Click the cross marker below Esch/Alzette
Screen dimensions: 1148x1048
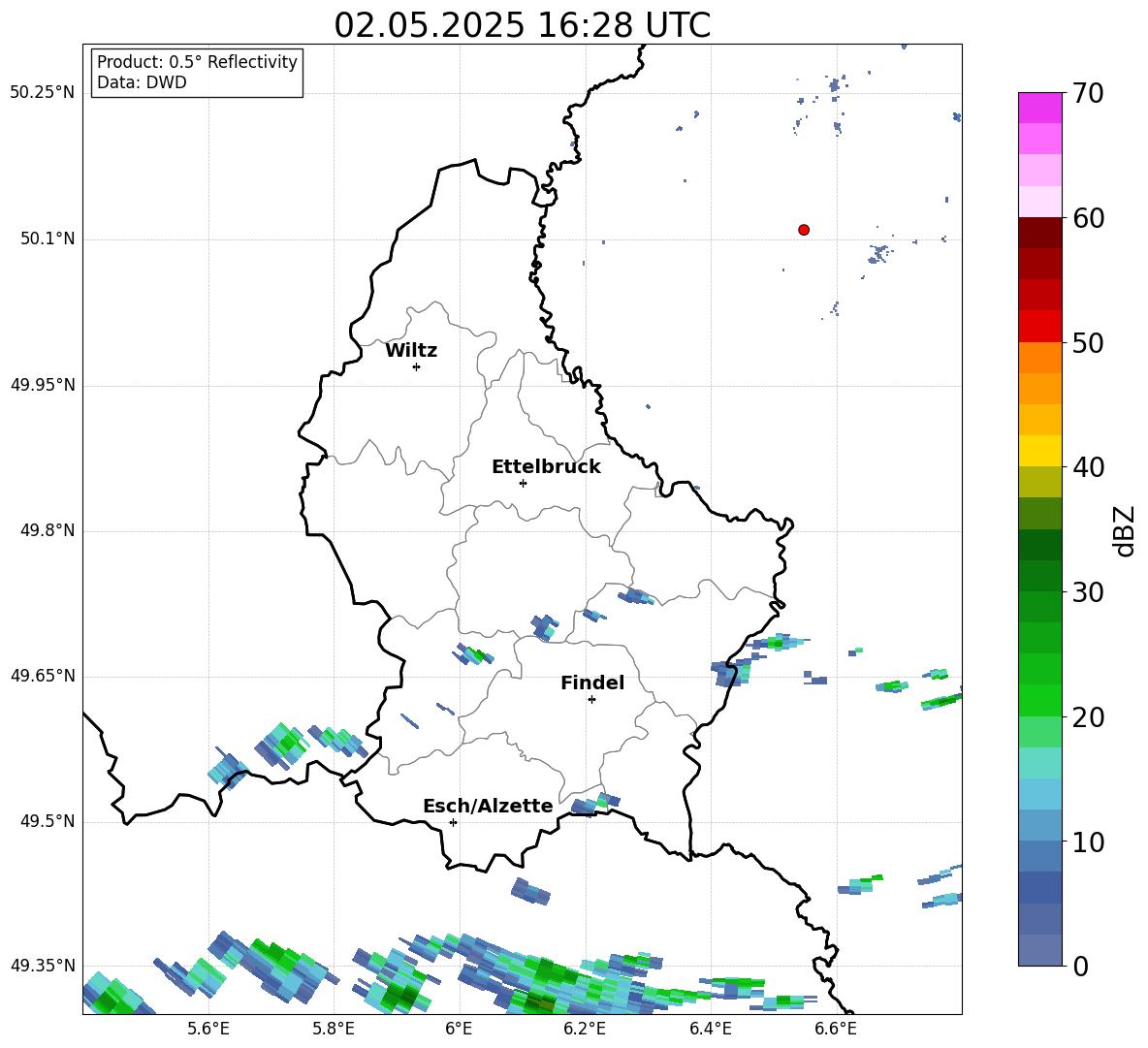pyautogui.click(x=453, y=822)
